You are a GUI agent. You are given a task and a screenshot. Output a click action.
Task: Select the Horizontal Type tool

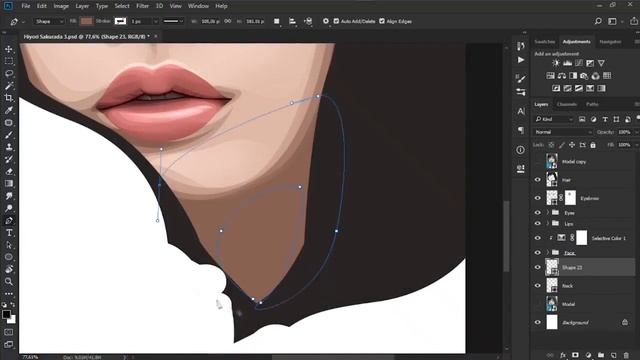click(x=9, y=233)
